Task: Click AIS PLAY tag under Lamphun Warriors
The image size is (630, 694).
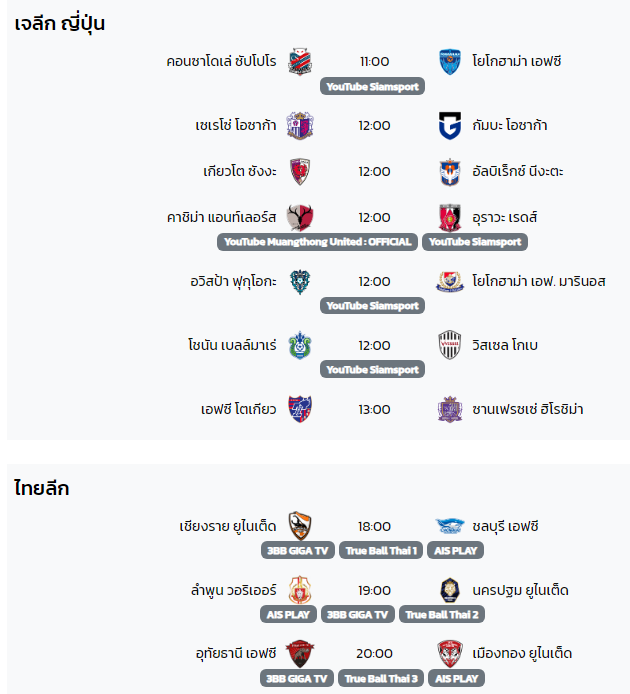Action: pyautogui.click(x=288, y=614)
